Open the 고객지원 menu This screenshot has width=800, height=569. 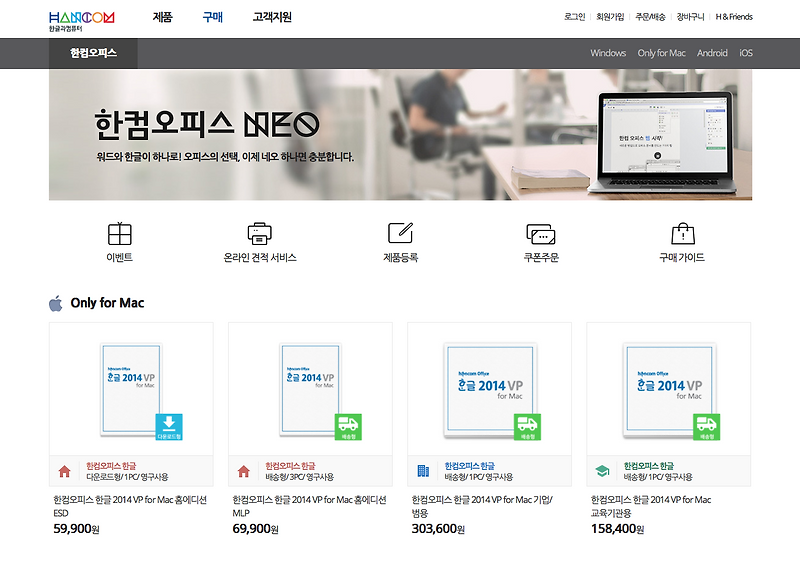(x=272, y=17)
